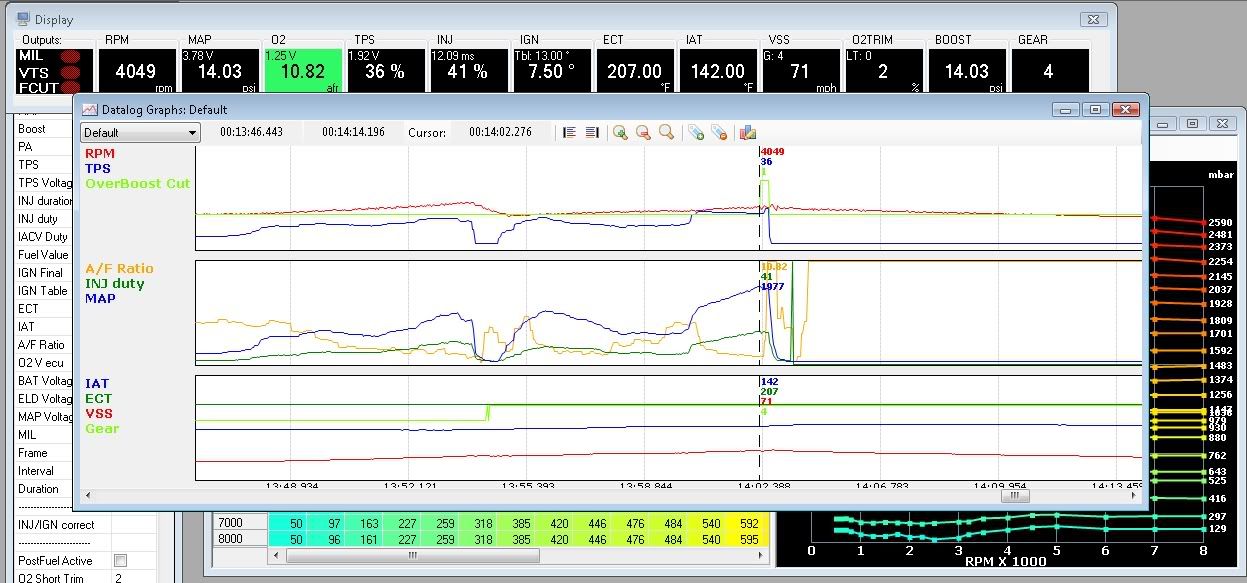Click the left arrow of graph scrollbar
The height and width of the screenshot is (583, 1247).
pos(88,495)
